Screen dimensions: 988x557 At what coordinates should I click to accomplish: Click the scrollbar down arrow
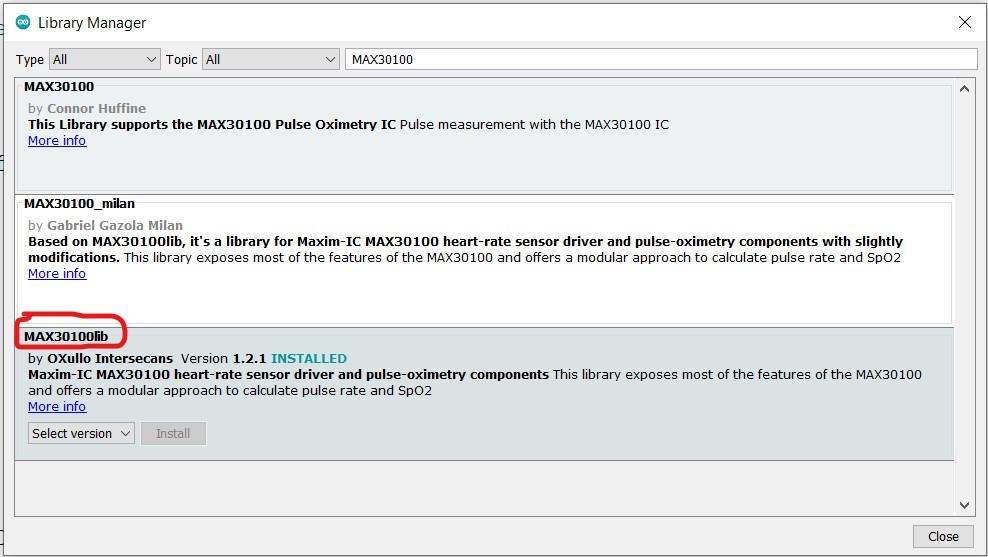(964, 505)
